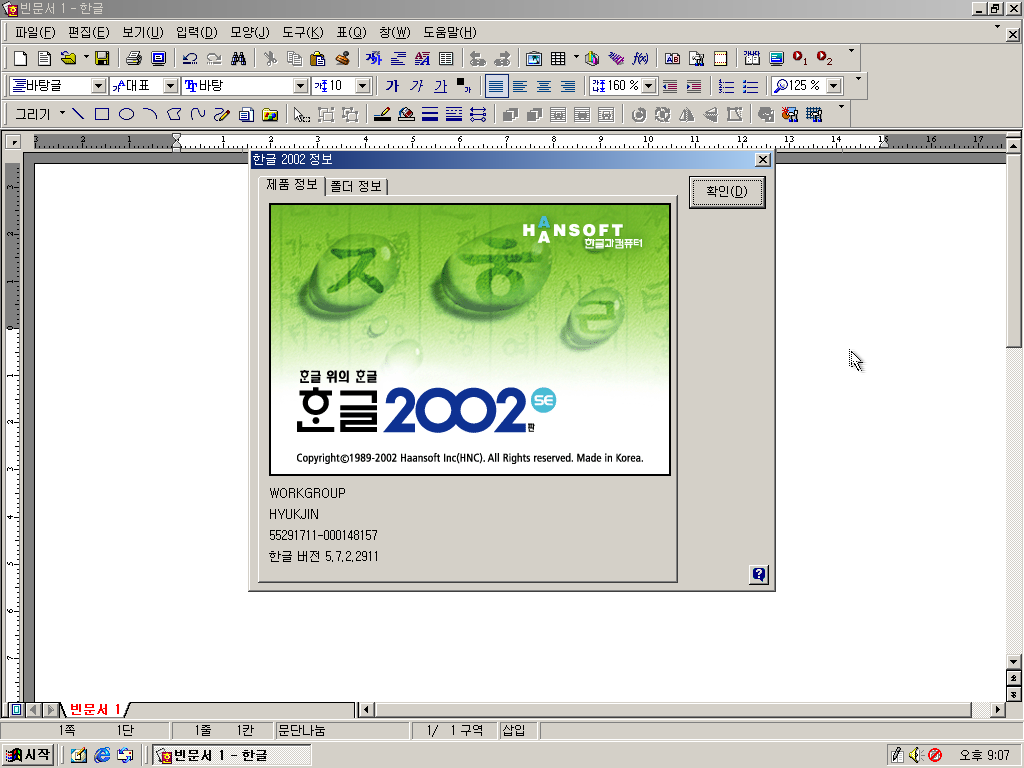Viewport: 1024px width, 768px height.
Task: Click the volume speaker tray icon
Action: (x=916, y=755)
